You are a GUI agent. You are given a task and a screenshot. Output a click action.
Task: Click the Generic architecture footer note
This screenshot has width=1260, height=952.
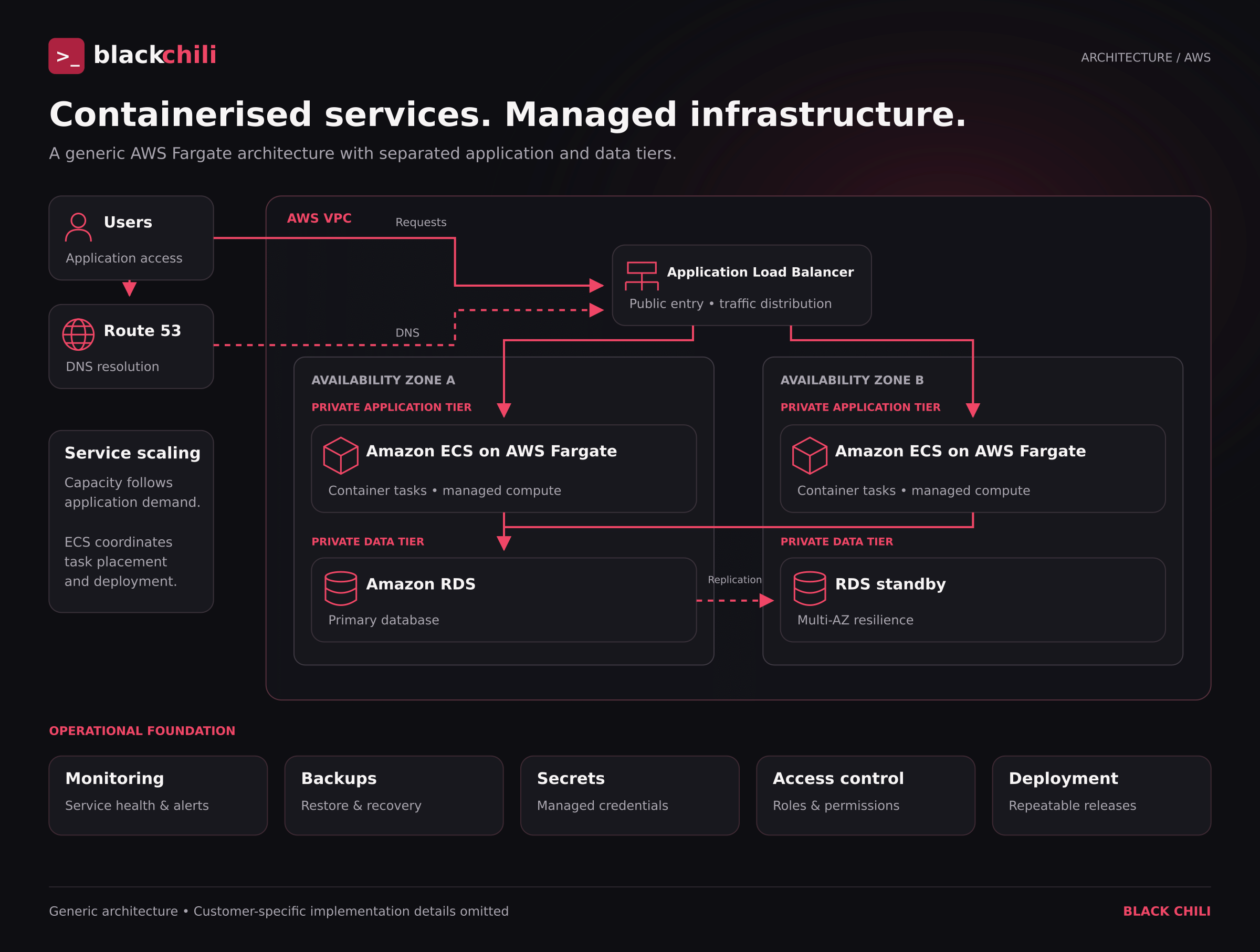pos(279,911)
